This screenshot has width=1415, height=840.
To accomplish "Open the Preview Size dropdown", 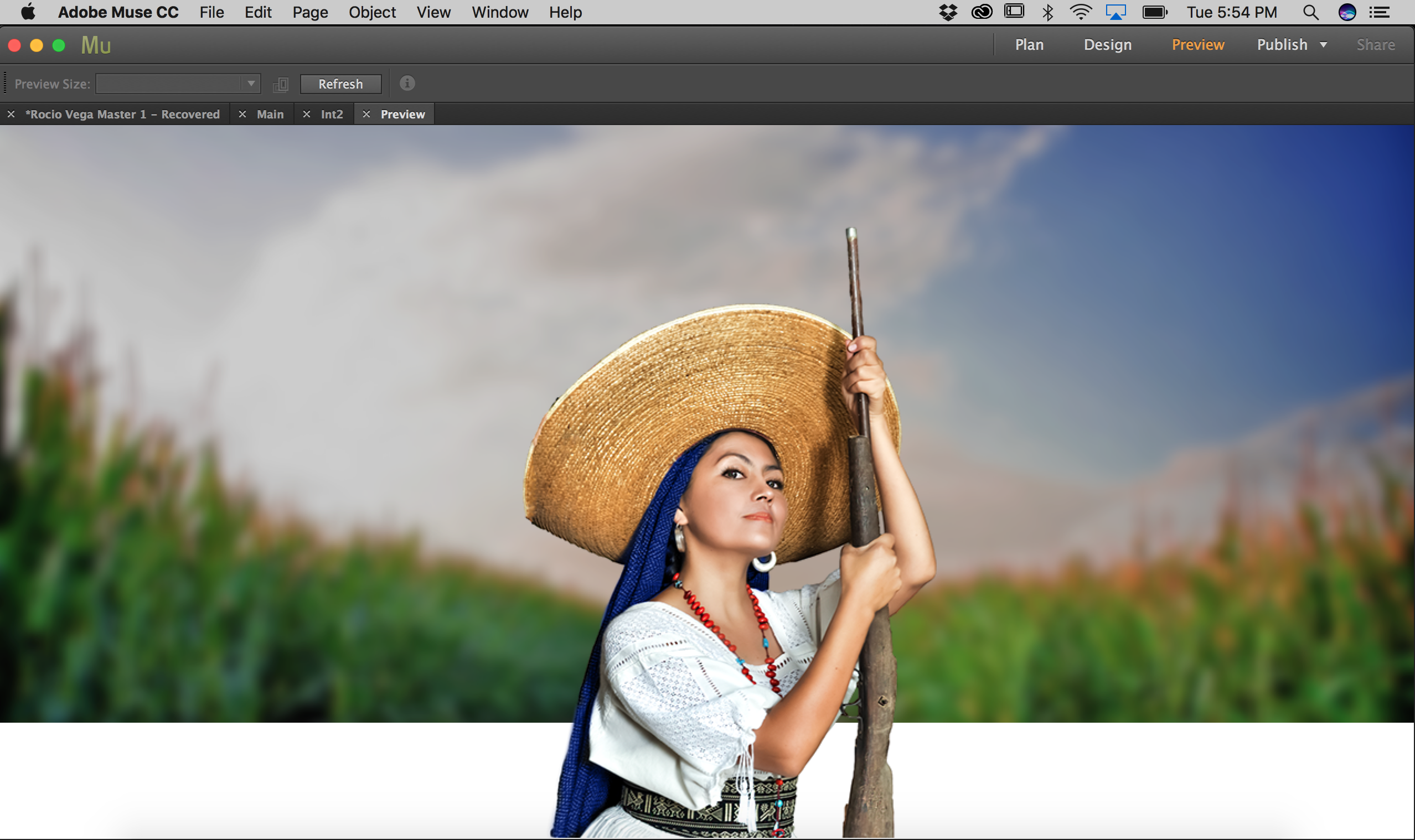I will 178,84.
